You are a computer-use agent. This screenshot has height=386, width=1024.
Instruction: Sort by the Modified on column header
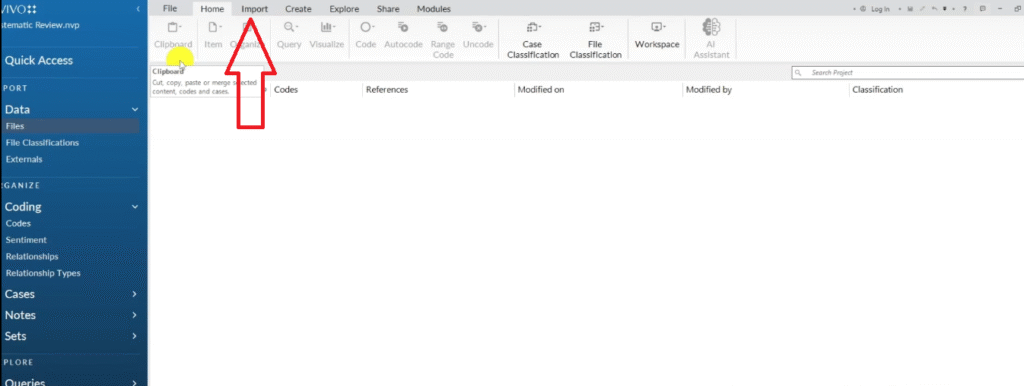point(540,89)
